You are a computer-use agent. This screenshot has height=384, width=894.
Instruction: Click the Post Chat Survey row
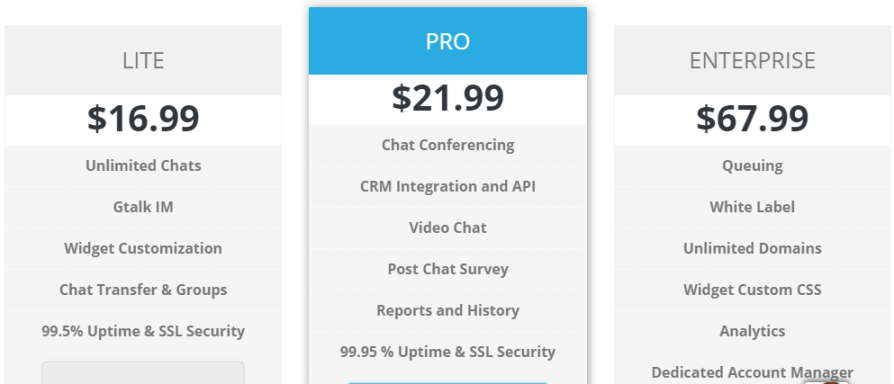click(x=448, y=269)
